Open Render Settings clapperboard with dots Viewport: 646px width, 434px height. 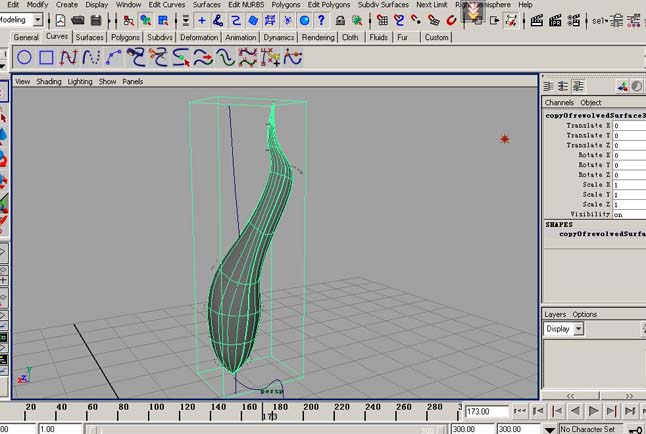coord(573,20)
